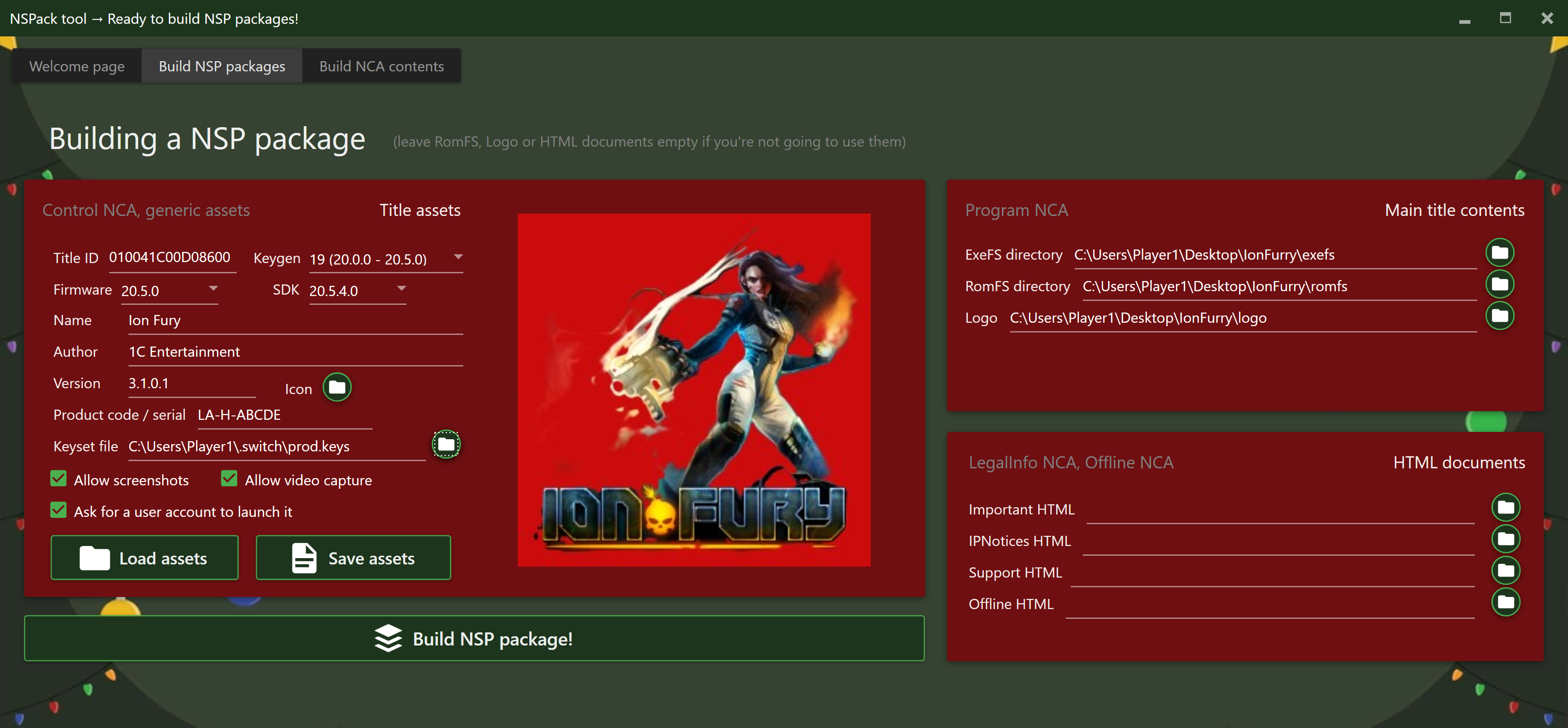Focus the empty Offline HTML field

1270,606
